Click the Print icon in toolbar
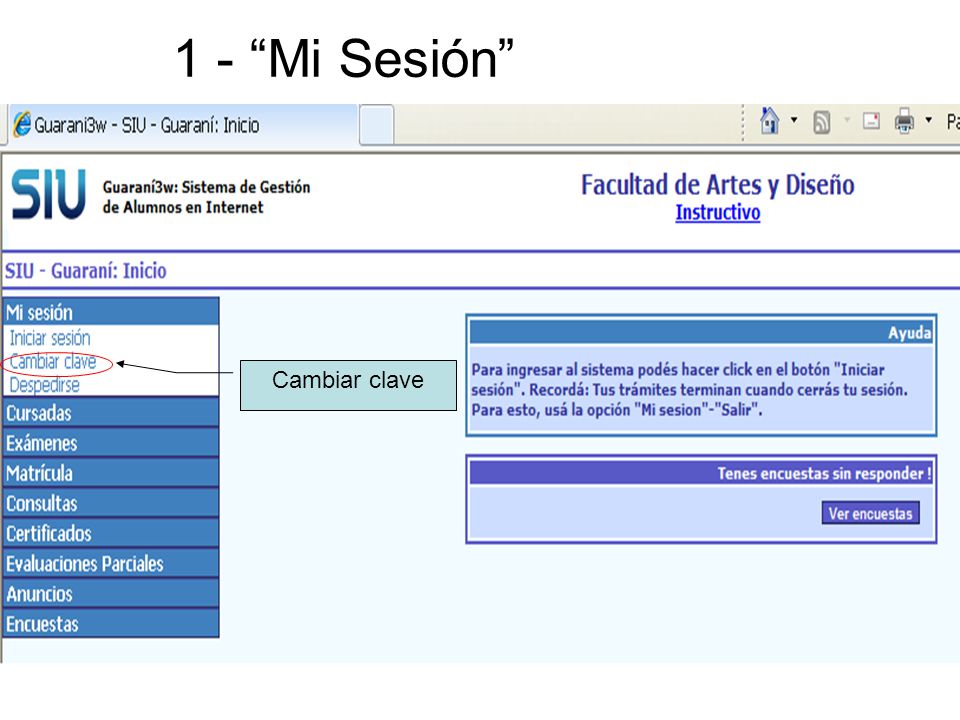 tap(904, 121)
